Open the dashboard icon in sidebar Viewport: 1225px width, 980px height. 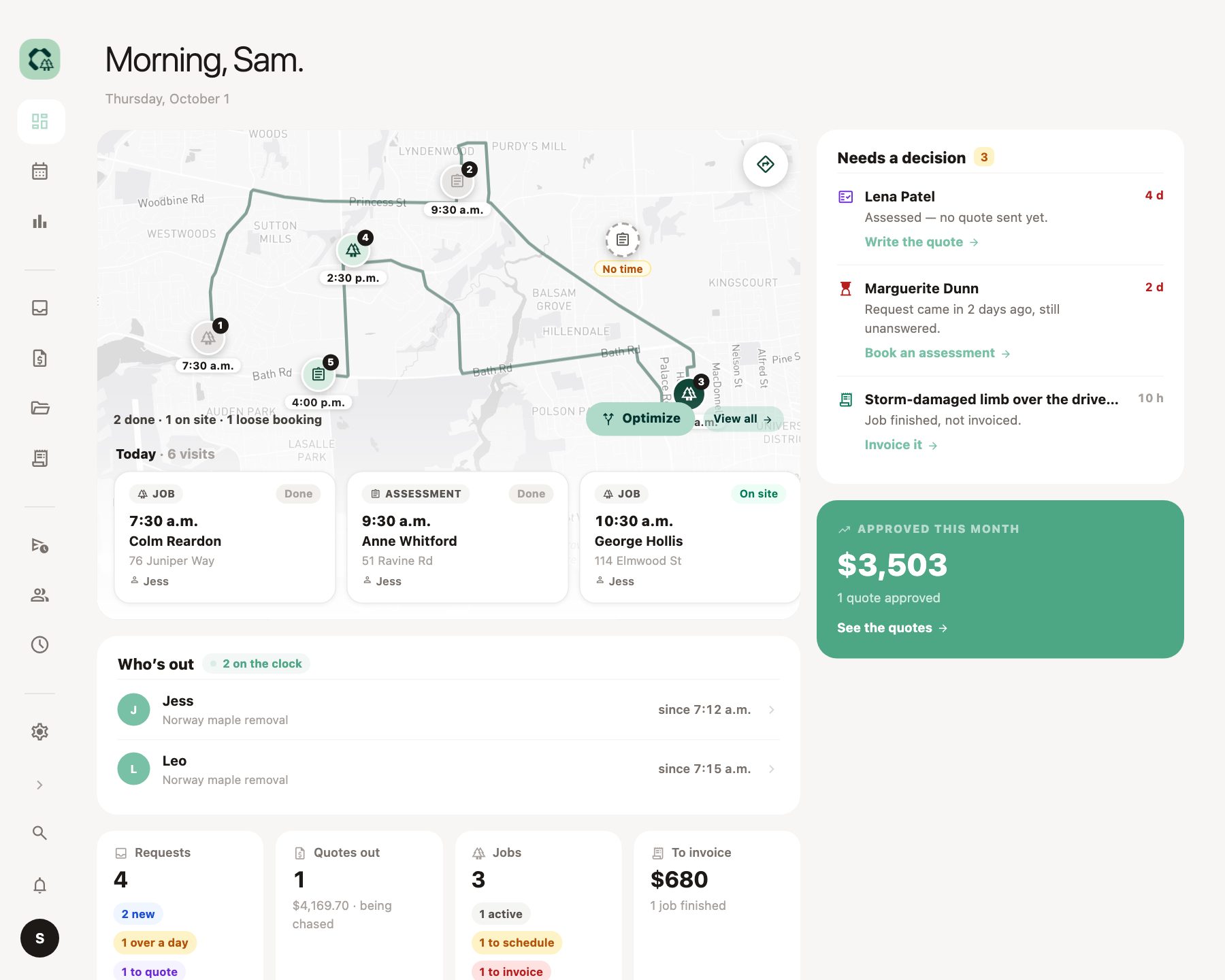pyautogui.click(x=40, y=121)
